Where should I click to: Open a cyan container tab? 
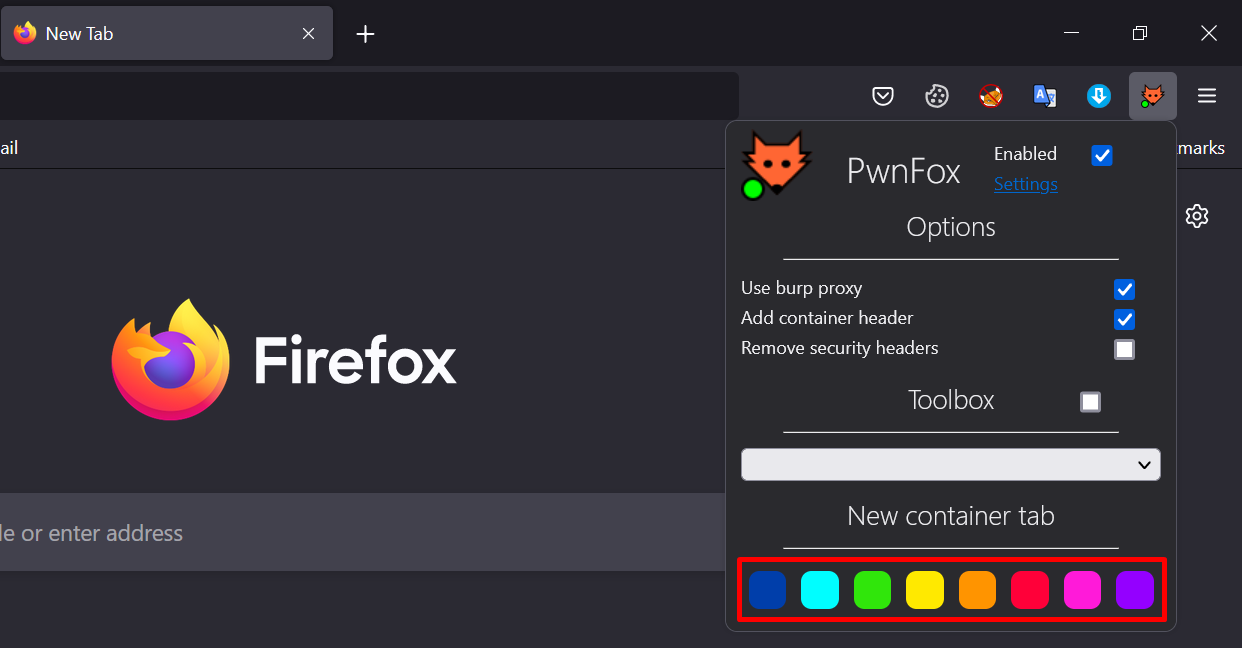(820, 590)
